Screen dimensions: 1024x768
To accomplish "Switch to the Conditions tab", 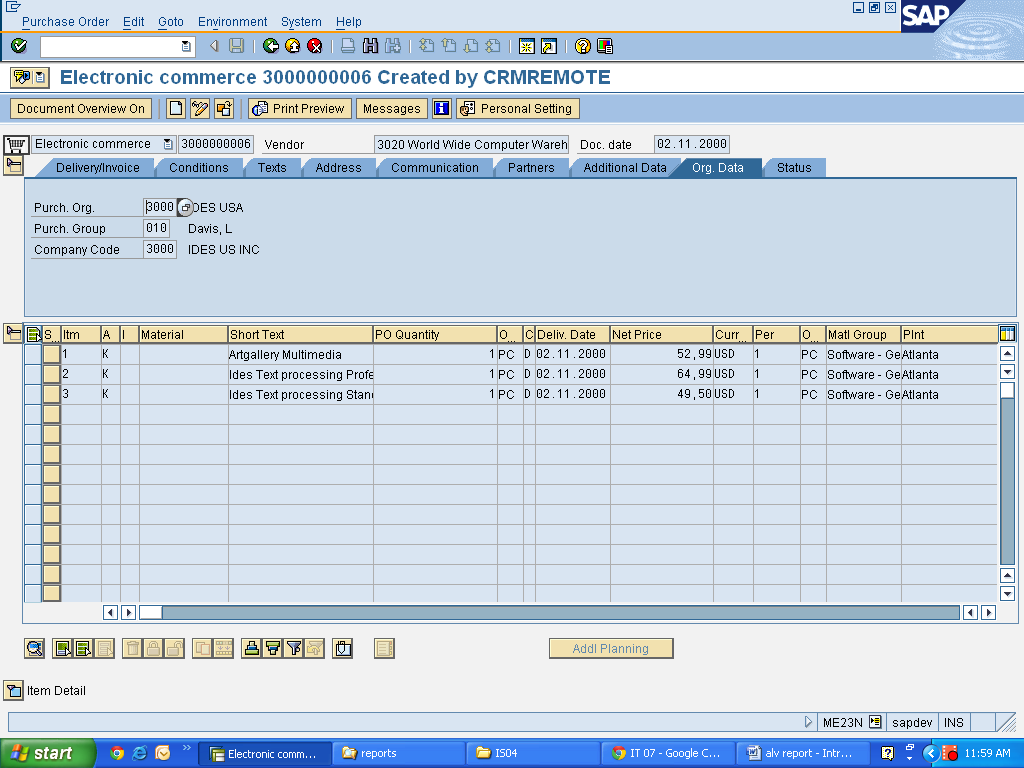I will point(199,168).
